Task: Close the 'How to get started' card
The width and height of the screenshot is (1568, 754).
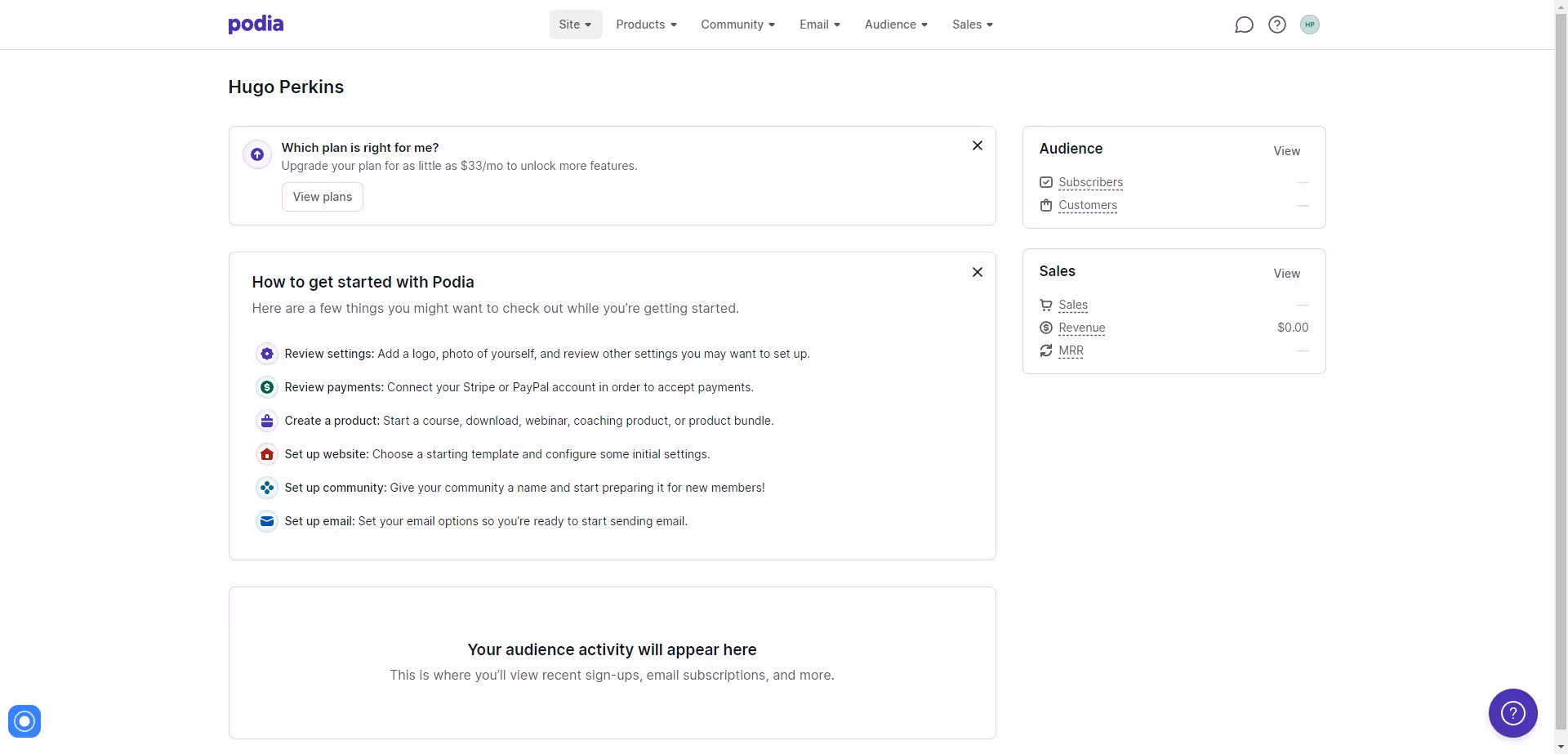Action: tap(978, 272)
